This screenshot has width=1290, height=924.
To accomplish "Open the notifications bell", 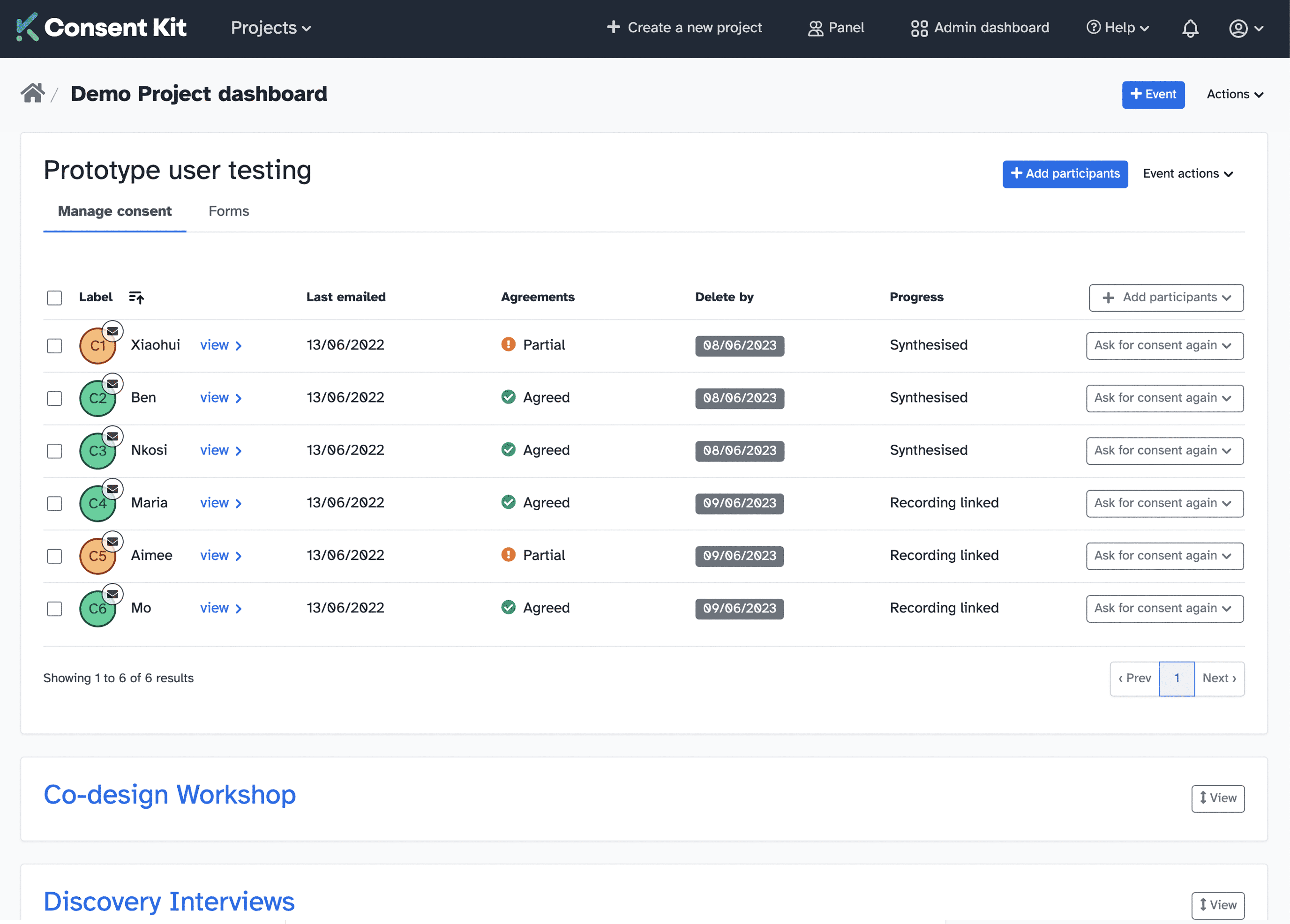I will (1190, 28).
